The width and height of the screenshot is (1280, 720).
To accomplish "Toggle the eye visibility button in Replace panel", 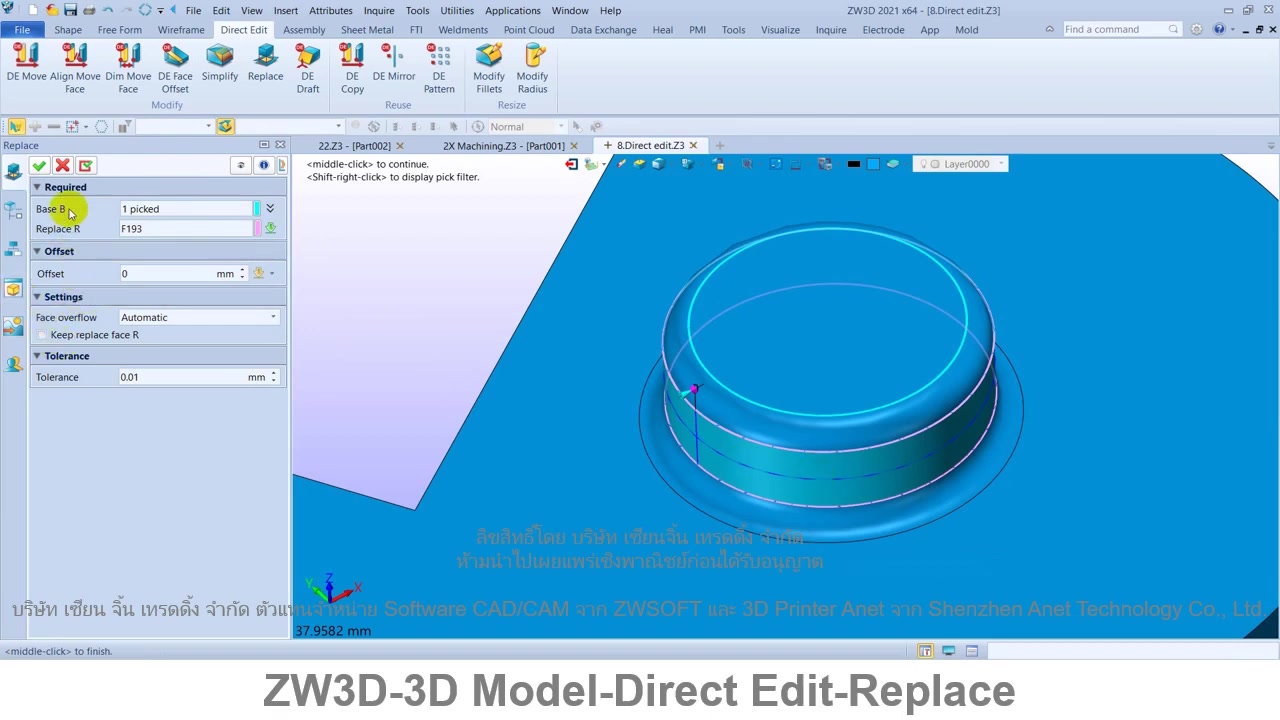I will [x=240, y=165].
